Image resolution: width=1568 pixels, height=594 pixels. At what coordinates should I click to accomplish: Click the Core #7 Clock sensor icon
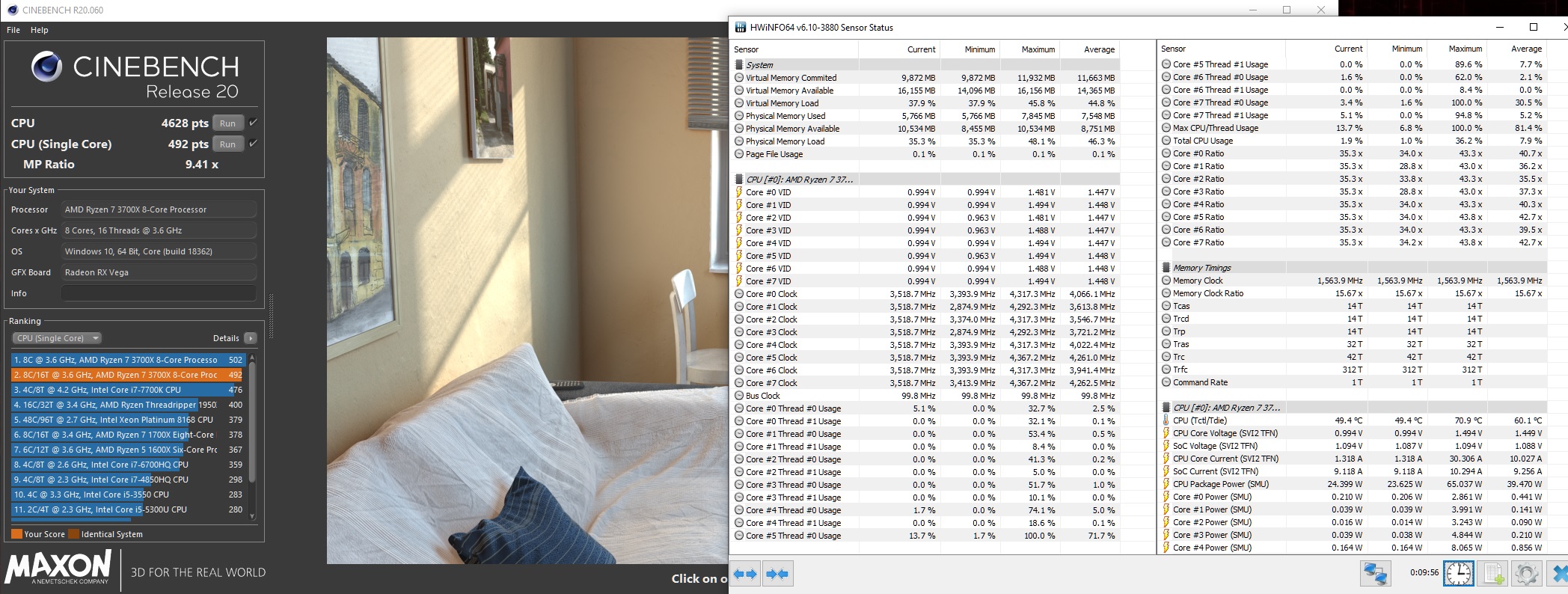[x=739, y=383]
